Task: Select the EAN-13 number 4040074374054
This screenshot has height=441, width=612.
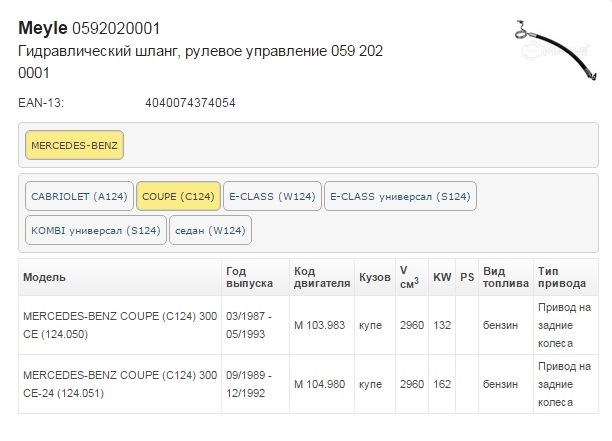Action: 190,103
